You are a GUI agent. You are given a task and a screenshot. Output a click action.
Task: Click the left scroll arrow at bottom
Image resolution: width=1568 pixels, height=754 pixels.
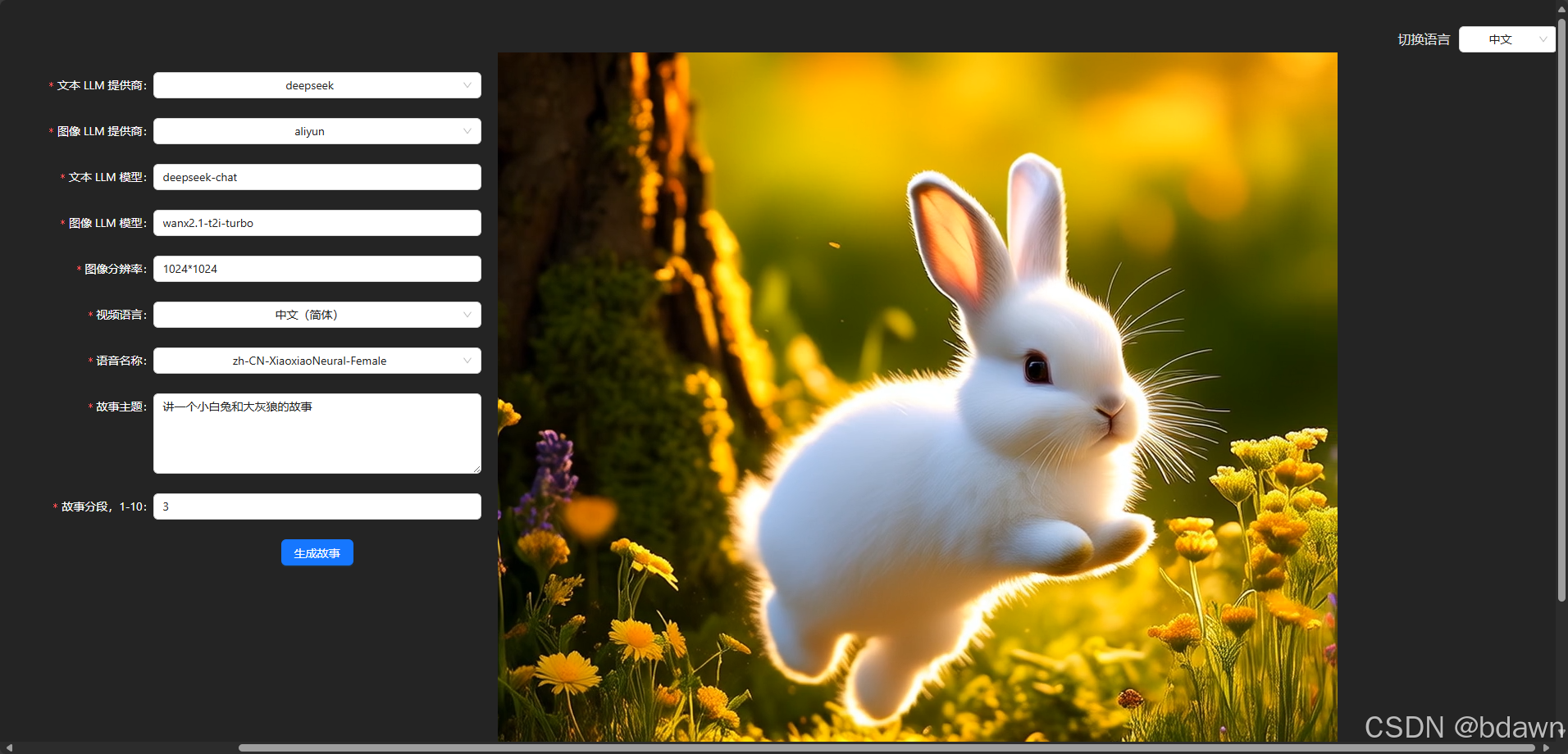(x=8, y=747)
